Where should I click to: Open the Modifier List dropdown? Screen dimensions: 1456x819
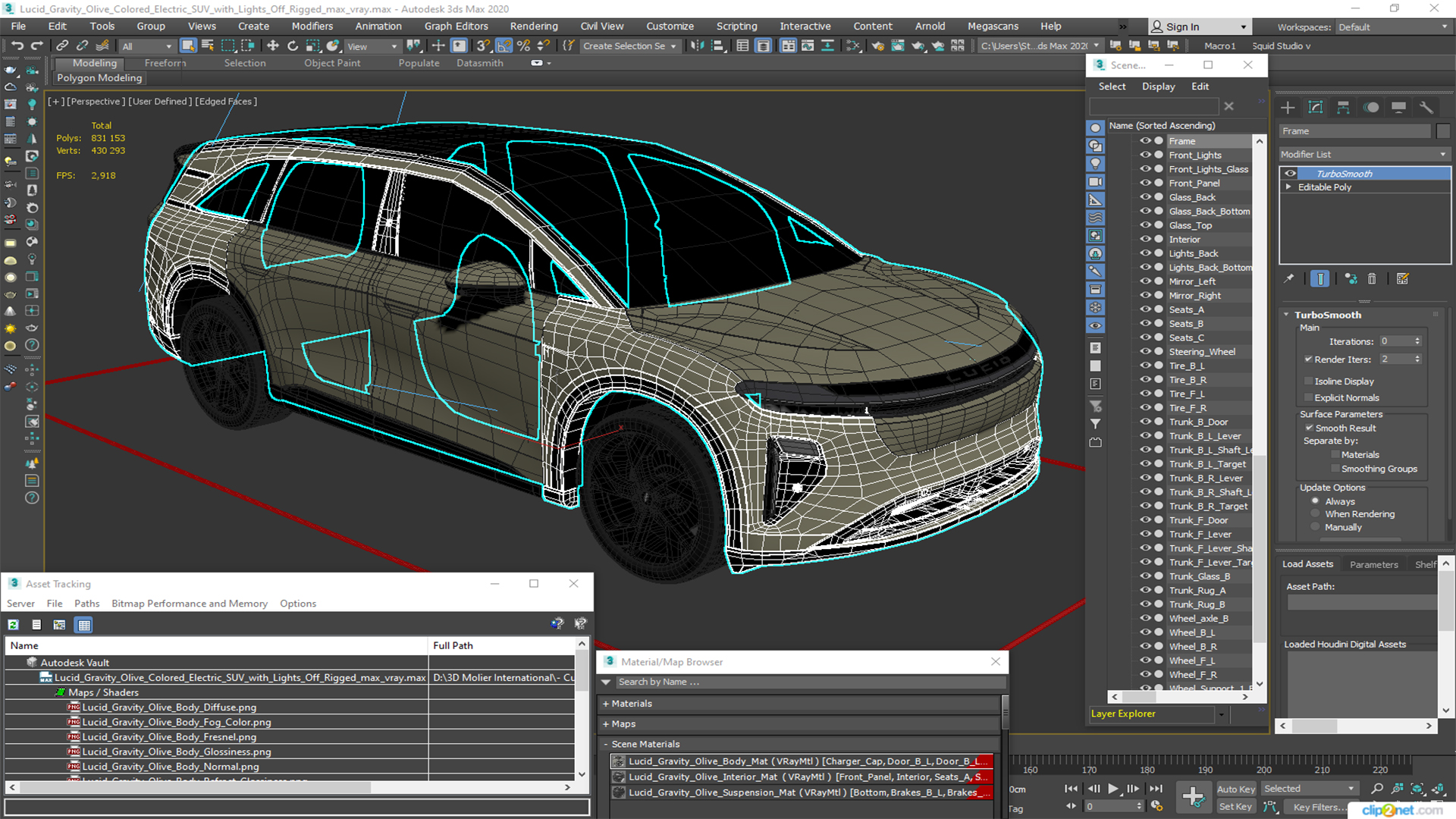pyautogui.click(x=1363, y=154)
